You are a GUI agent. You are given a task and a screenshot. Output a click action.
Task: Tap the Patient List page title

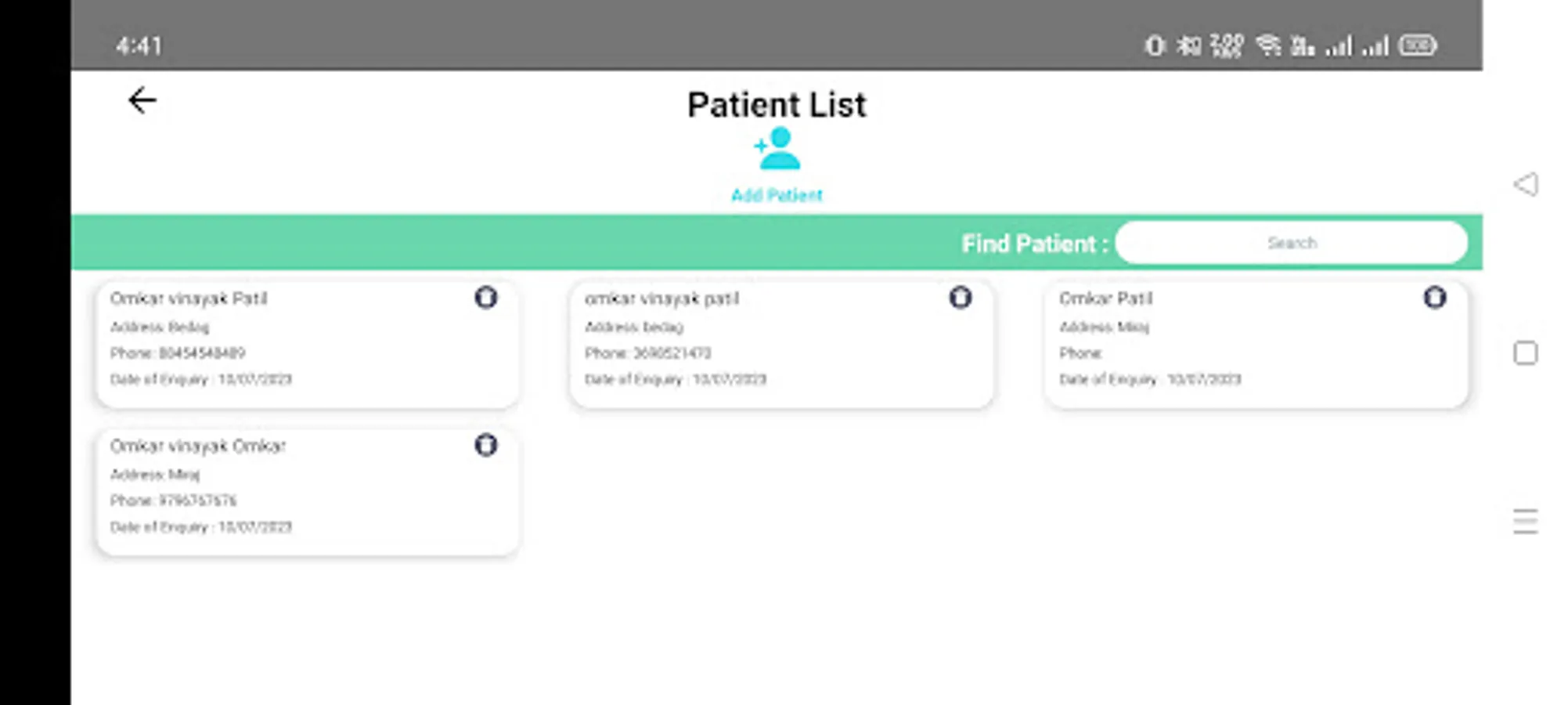777,105
